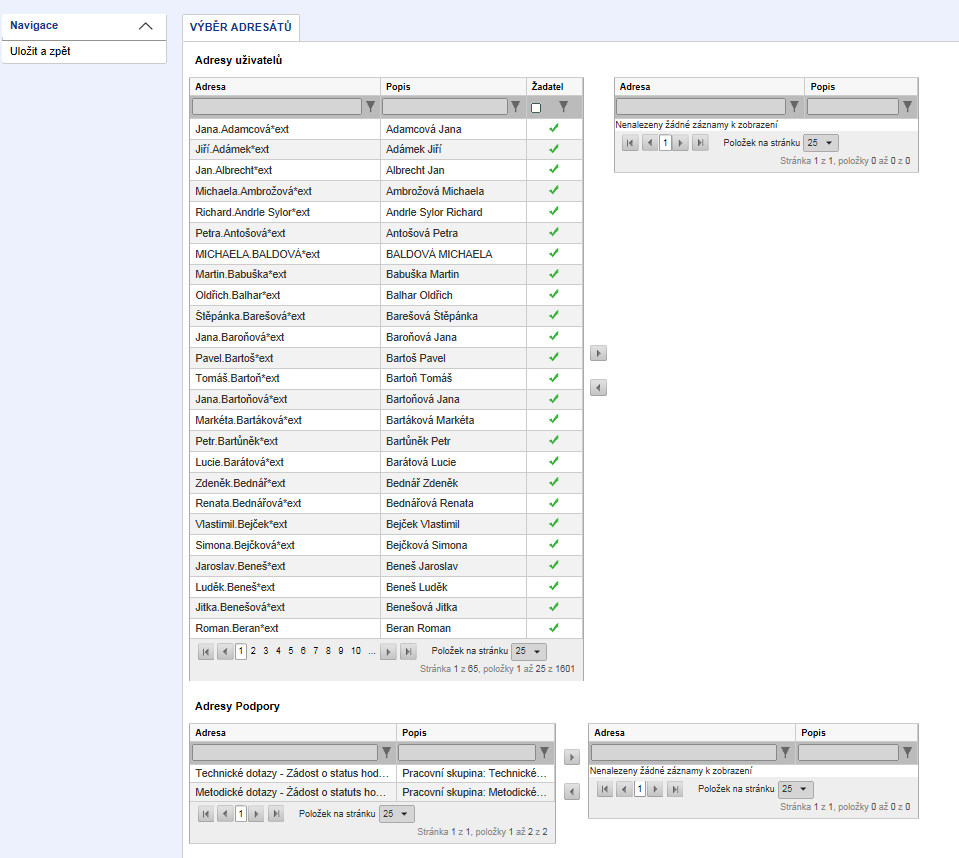Filter icon for Popis in selected support grid

908,752
